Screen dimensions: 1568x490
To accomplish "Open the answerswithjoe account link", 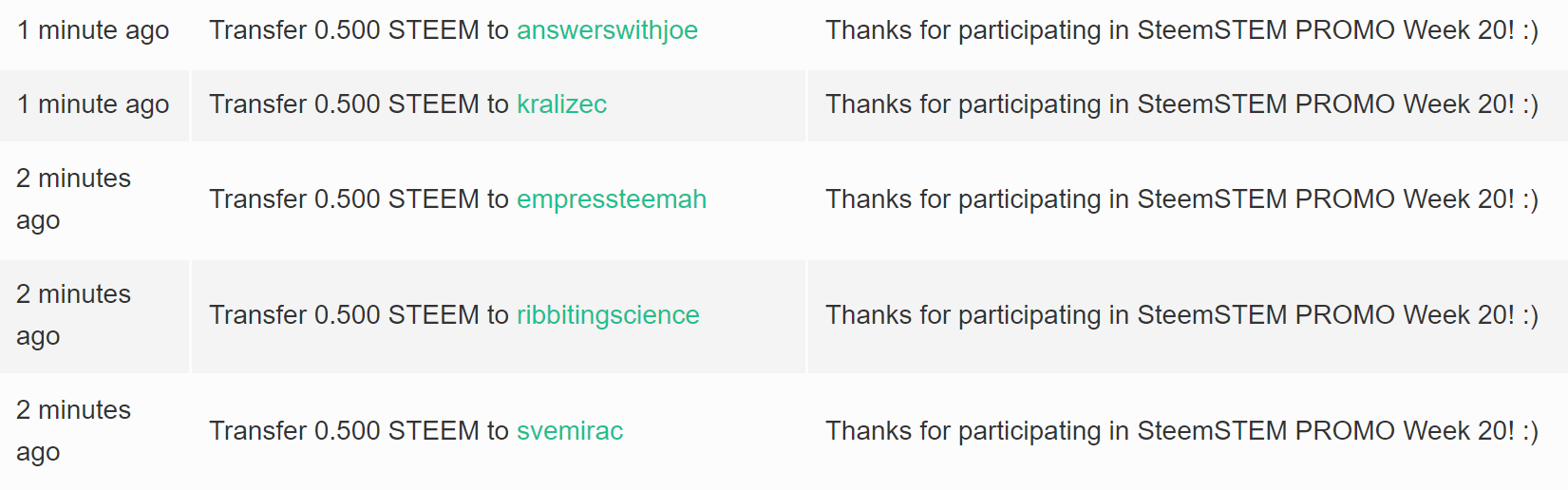I will (x=607, y=30).
